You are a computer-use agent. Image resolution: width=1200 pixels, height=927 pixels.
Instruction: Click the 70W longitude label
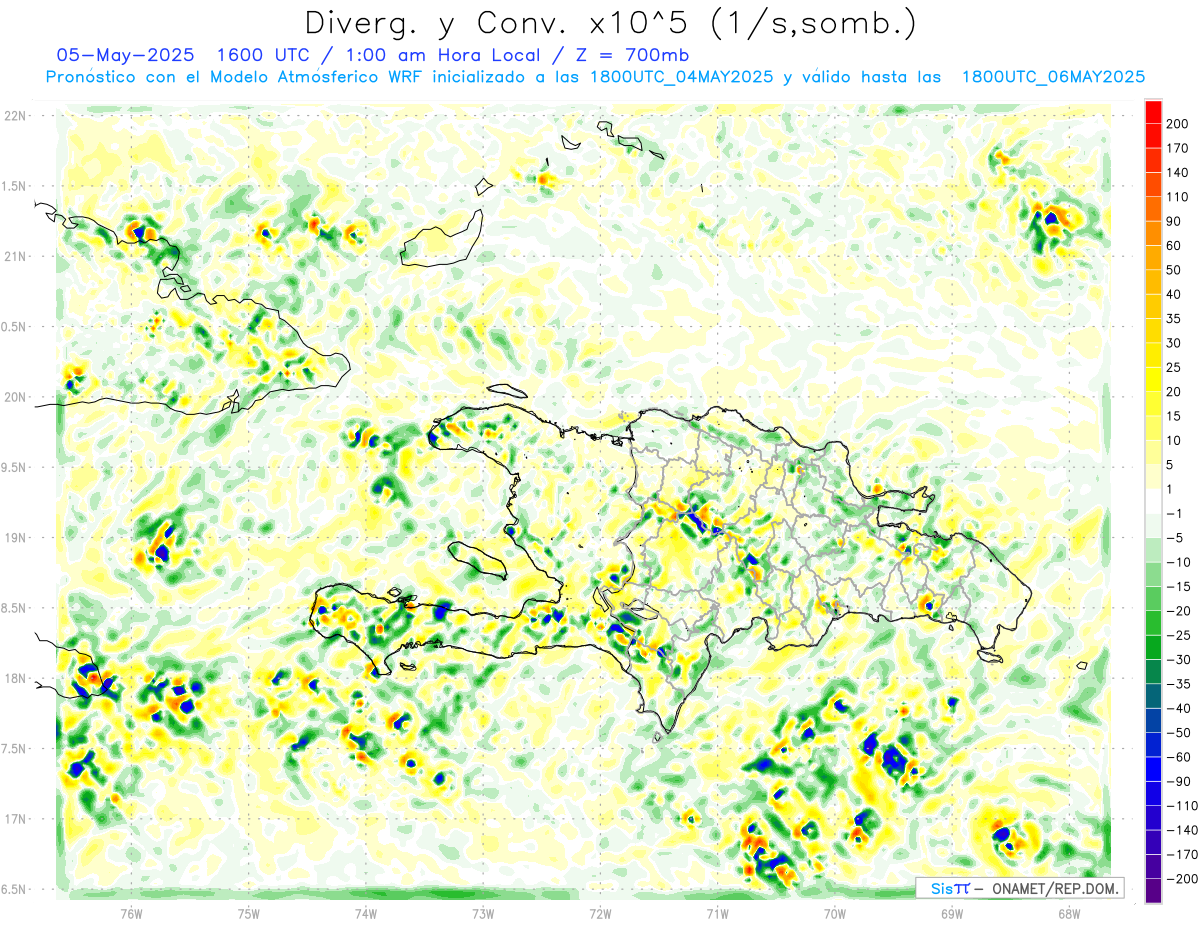835,913
